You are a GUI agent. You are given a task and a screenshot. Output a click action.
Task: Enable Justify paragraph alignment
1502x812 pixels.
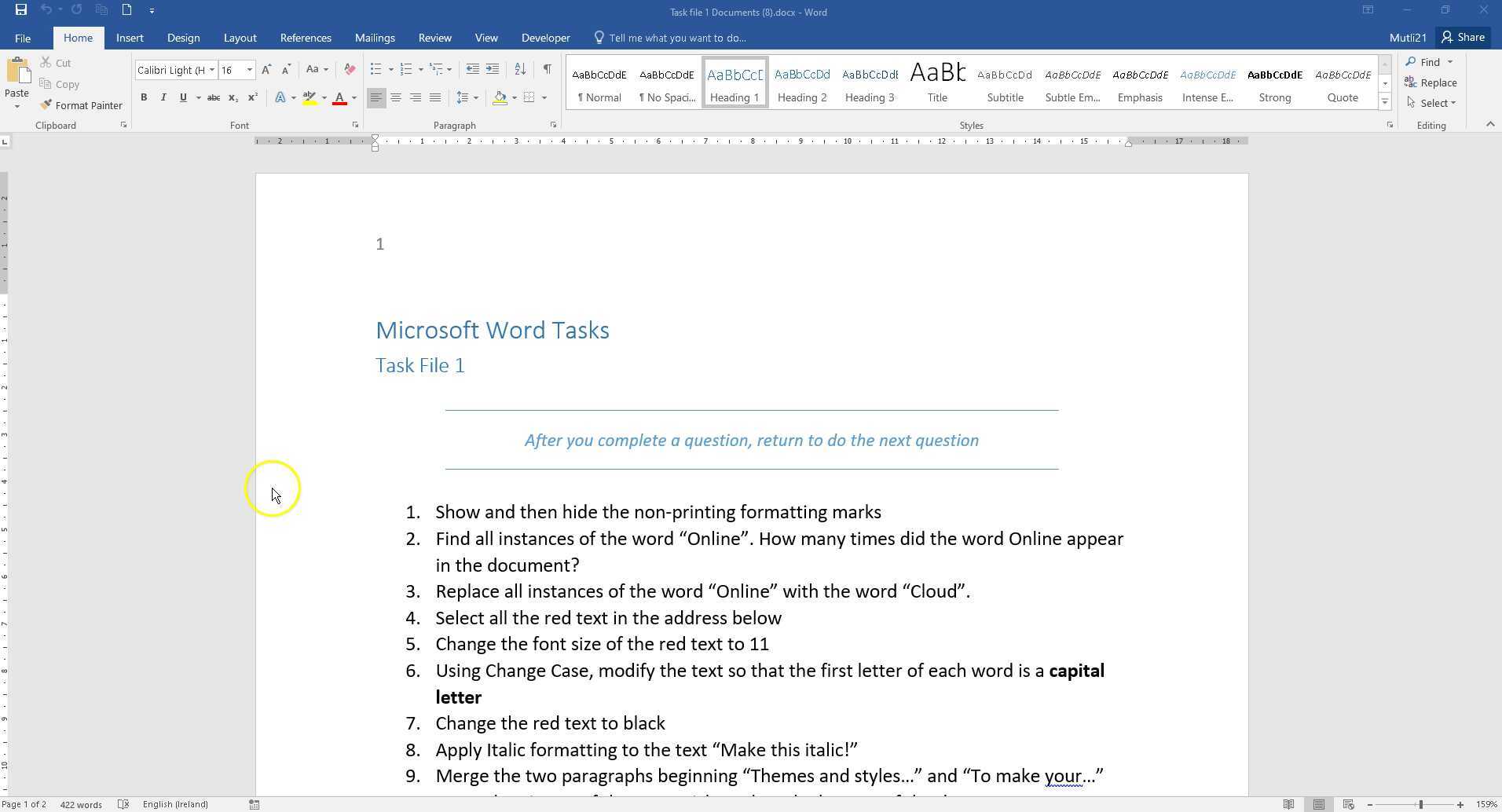434,97
